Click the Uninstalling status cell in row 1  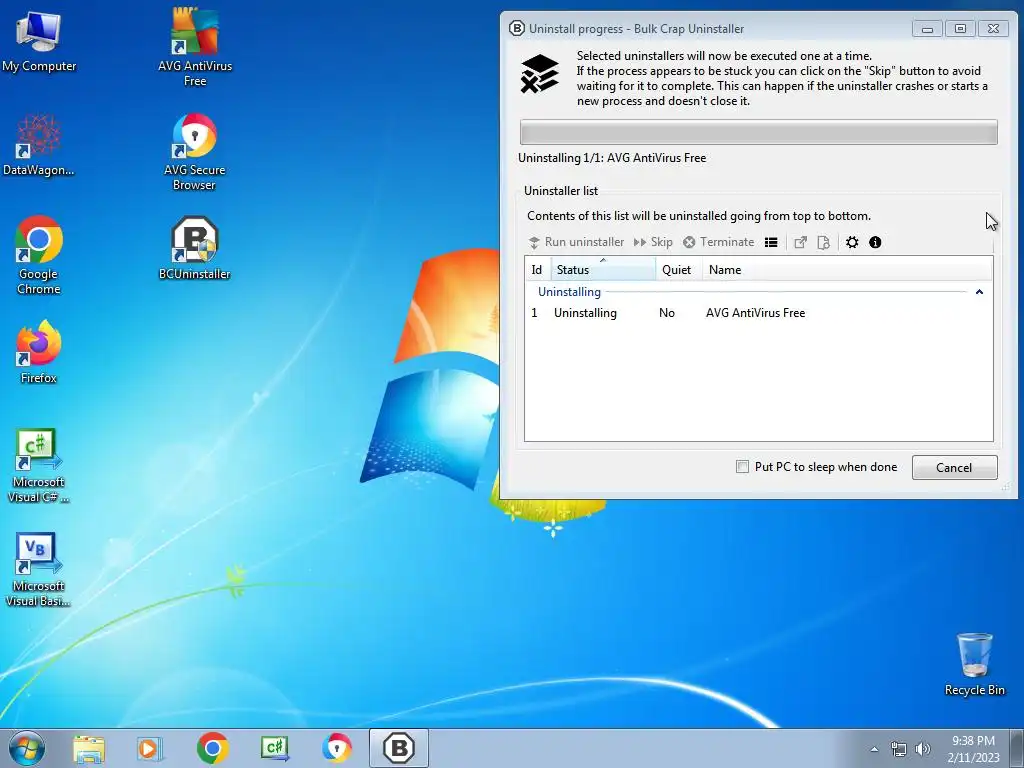pyautogui.click(x=585, y=313)
